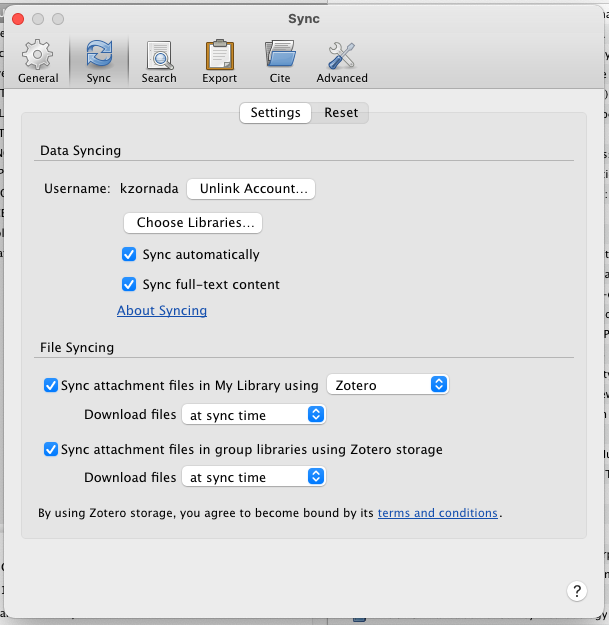The height and width of the screenshot is (625, 609).
Task: Open the Cite preferences folder icon
Action: click(280, 61)
